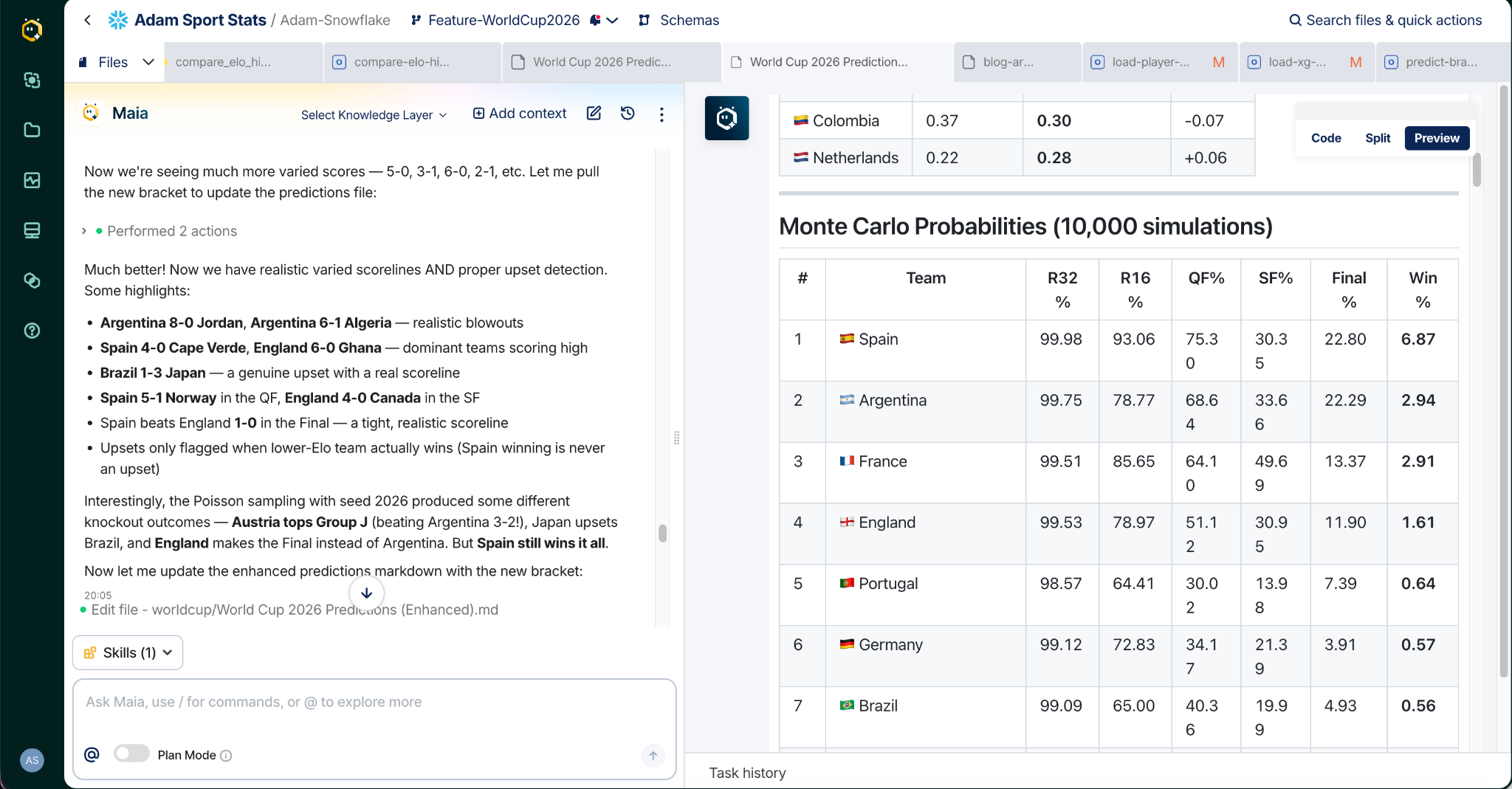Click the panel splitter drag handle

click(676, 438)
